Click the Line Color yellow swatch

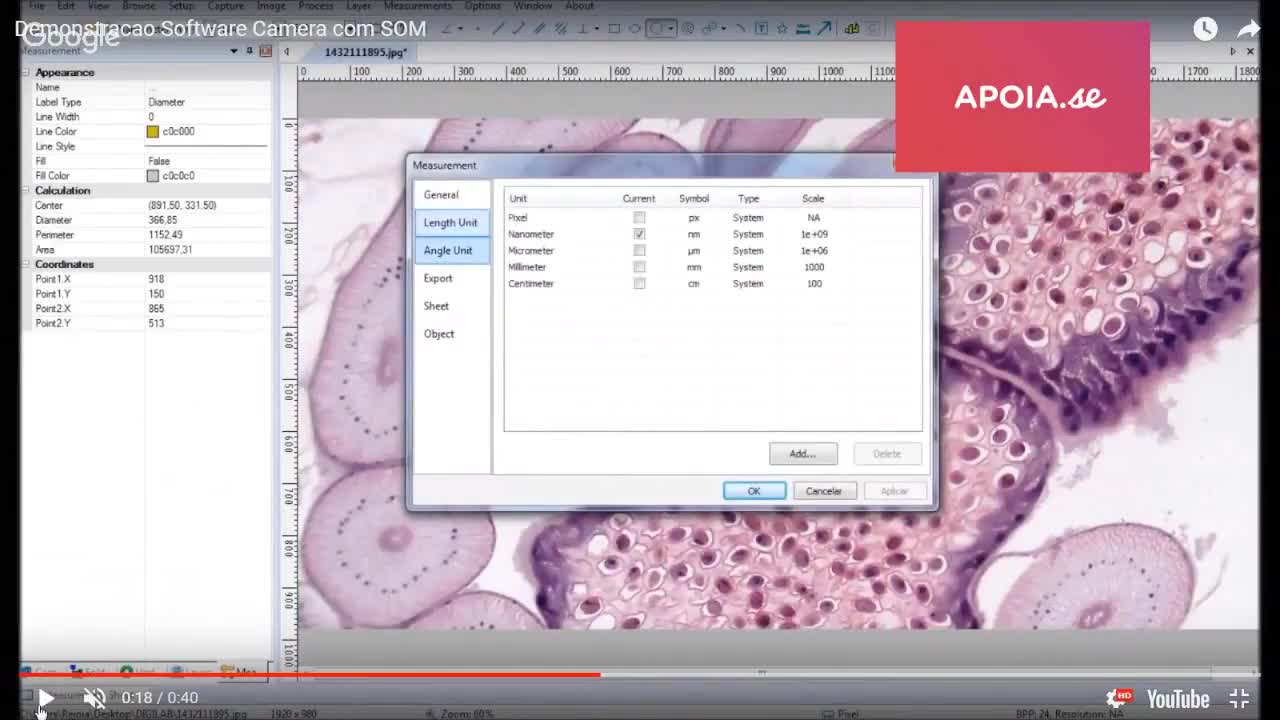pyautogui.click(x=153, y=131)
